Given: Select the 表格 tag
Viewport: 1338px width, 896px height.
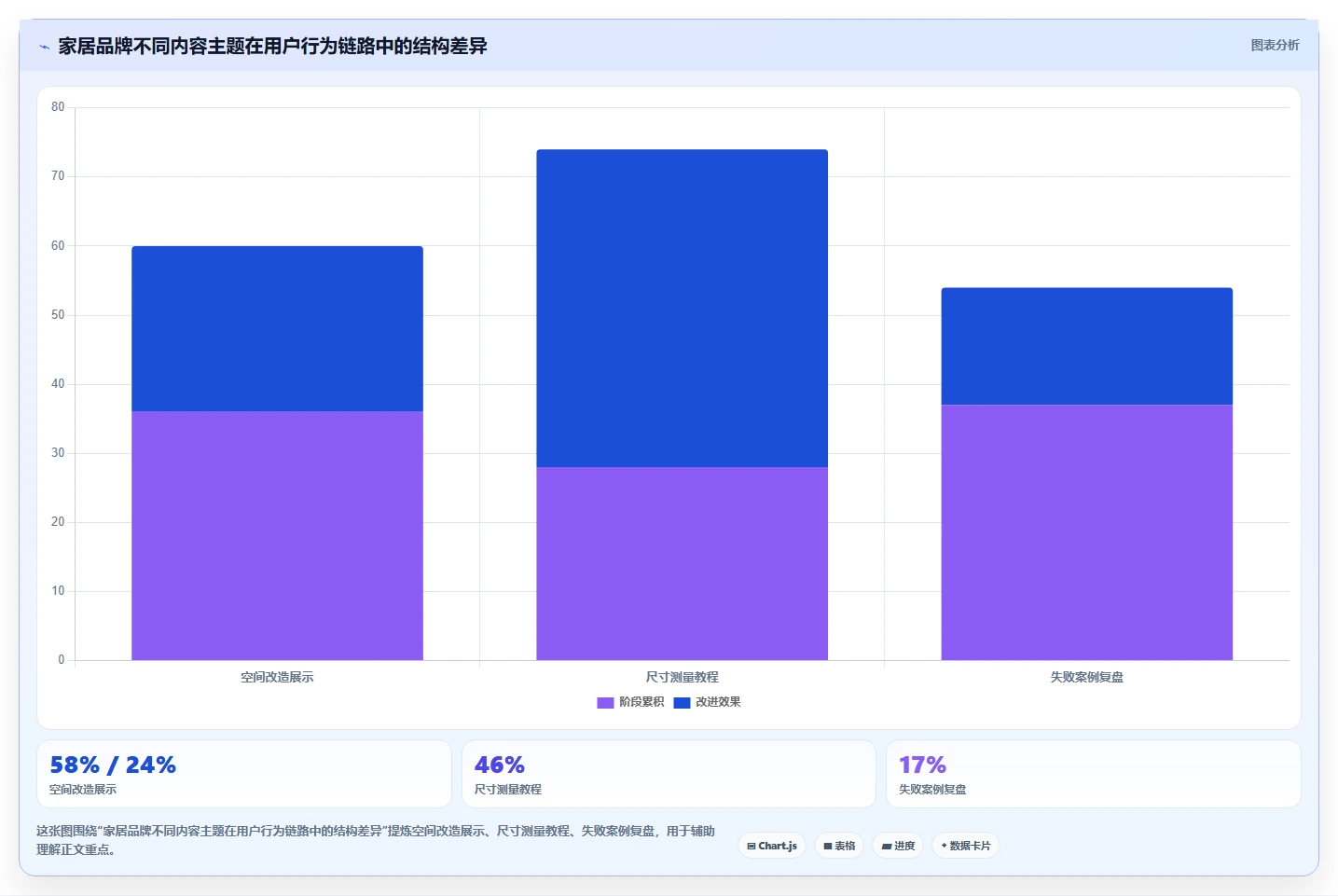Looking at the screenshot, I should point(839,846).
